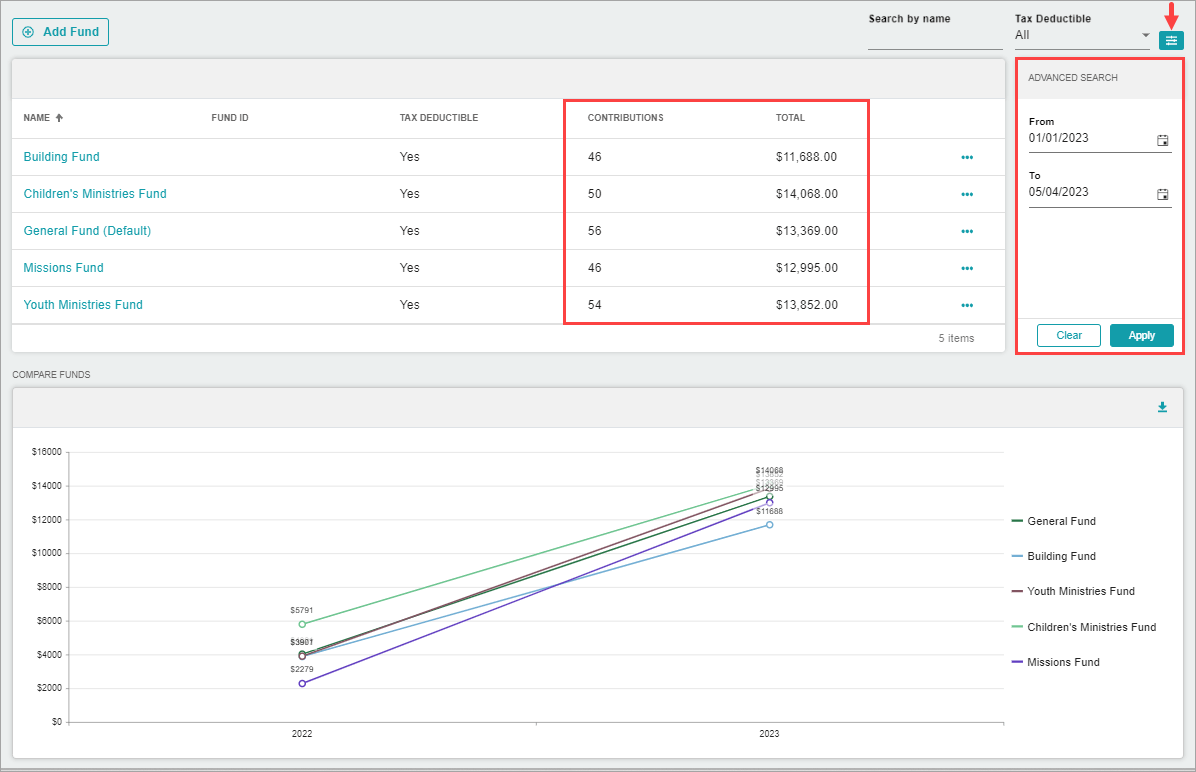1196x772 pixels.
Task: Open the Youth Ministries Fund link
Action: (x=83, y=305)
